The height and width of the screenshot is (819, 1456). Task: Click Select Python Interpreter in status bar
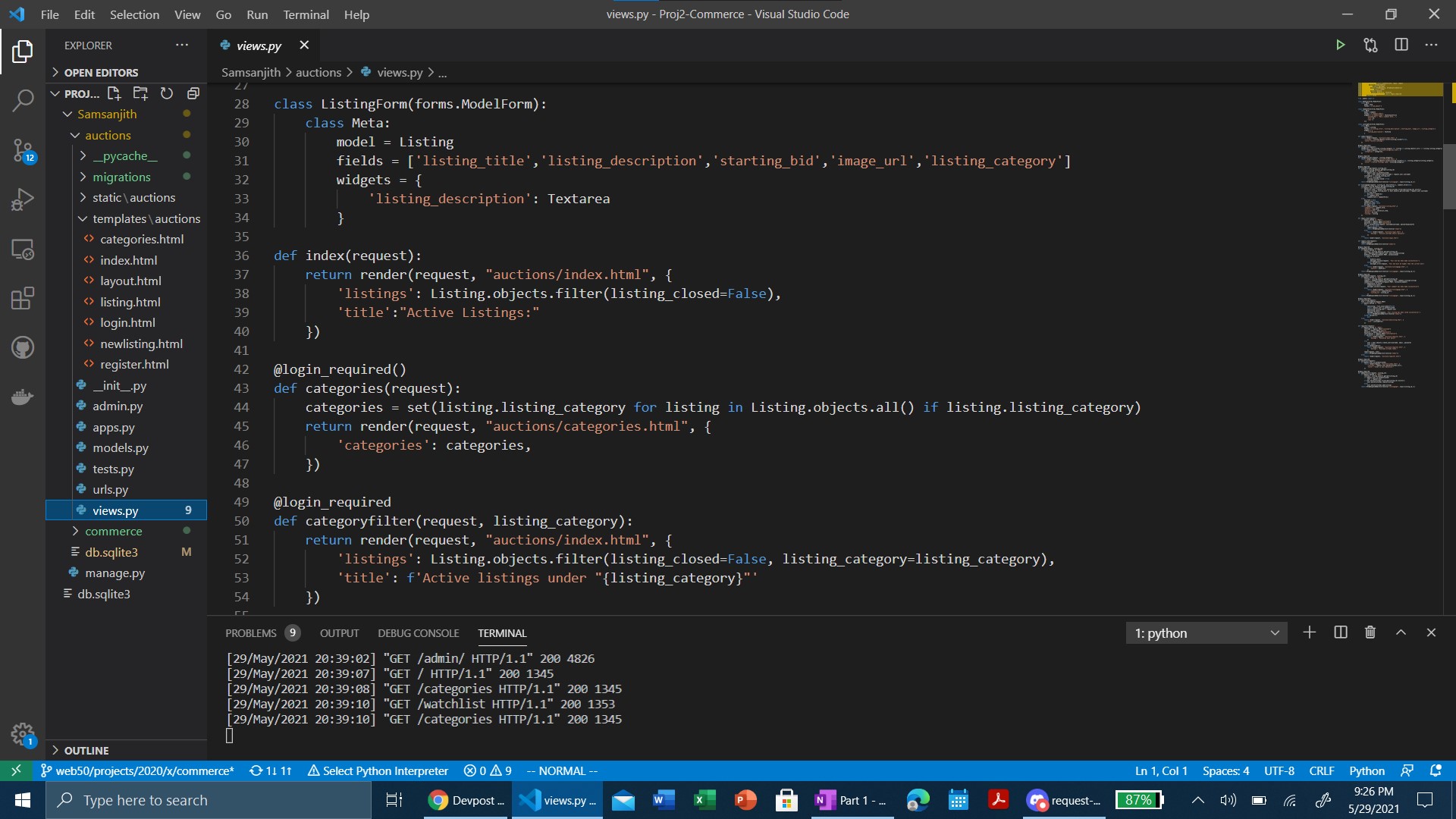coord(378,770)
